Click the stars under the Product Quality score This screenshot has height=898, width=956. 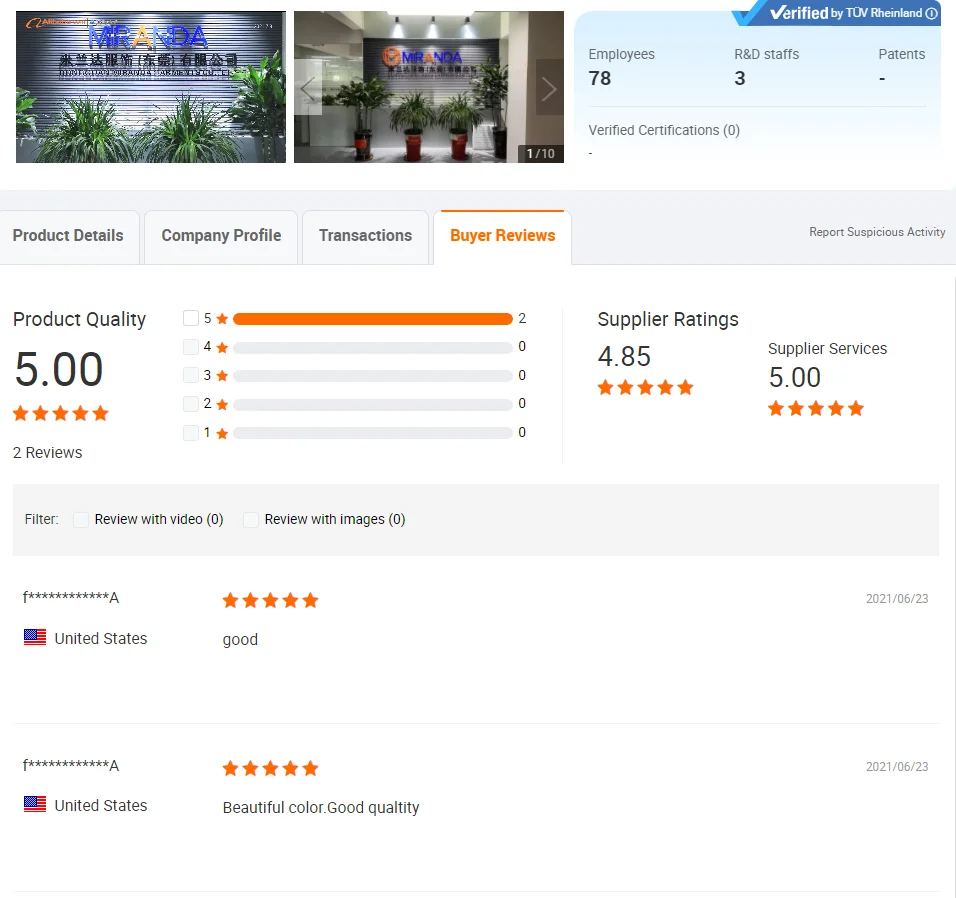(x=60, y=414)
